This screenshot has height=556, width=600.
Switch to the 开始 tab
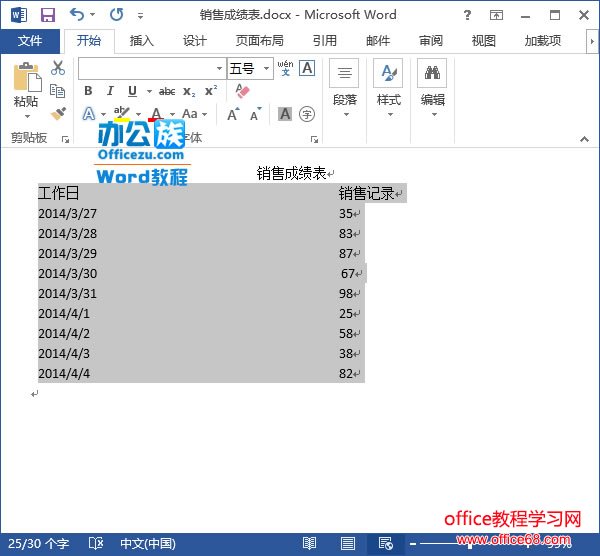pyautogui.click(x=89, y=41)
